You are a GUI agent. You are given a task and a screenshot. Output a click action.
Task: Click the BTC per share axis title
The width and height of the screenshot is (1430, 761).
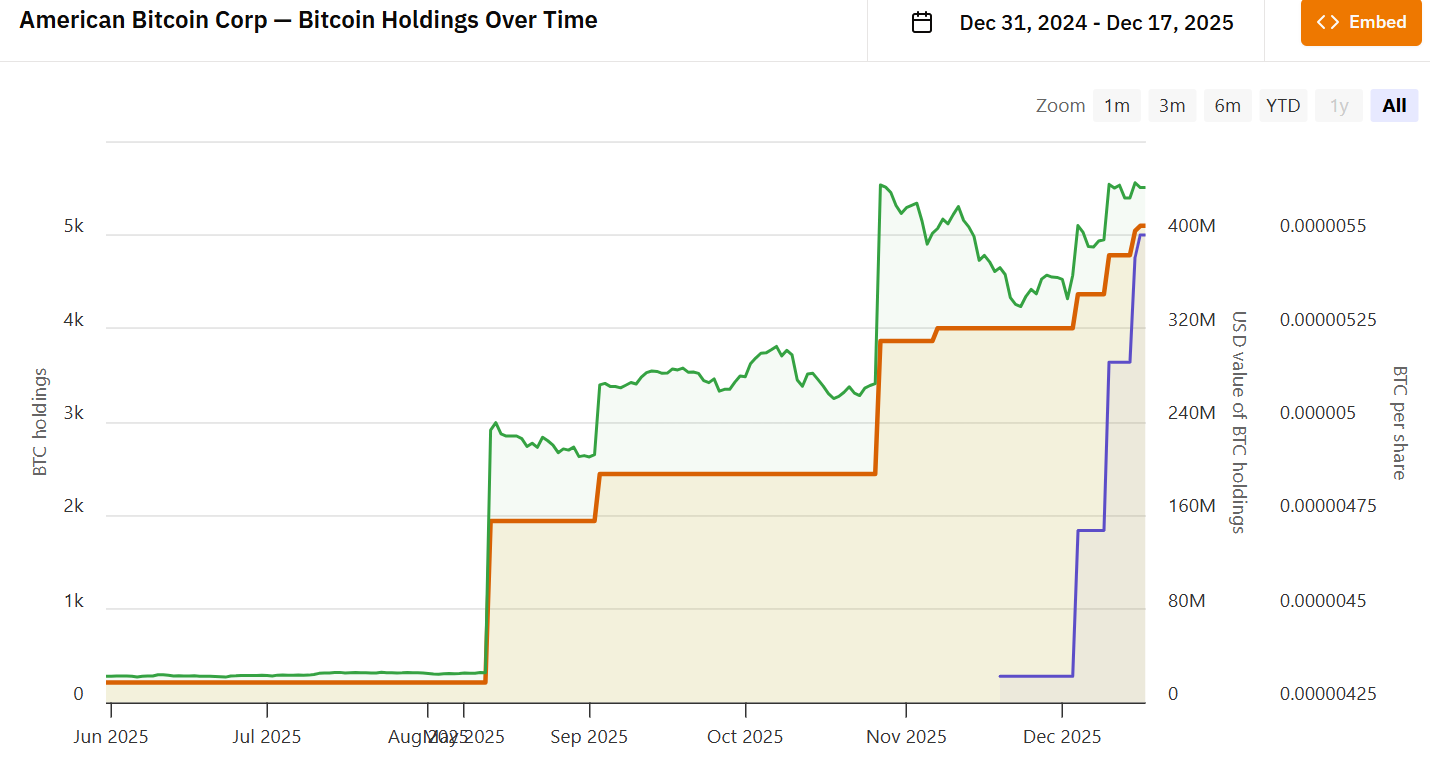click(x=1398, y=422)
